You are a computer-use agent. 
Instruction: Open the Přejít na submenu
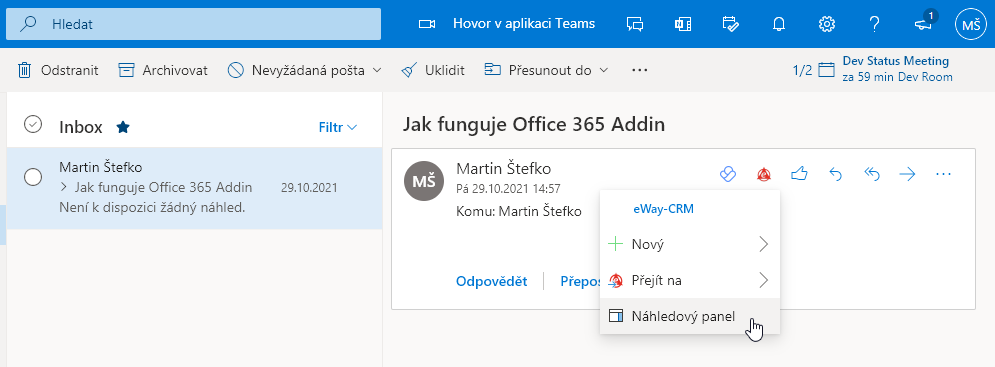pyautogui.click(x=690, y=280)
